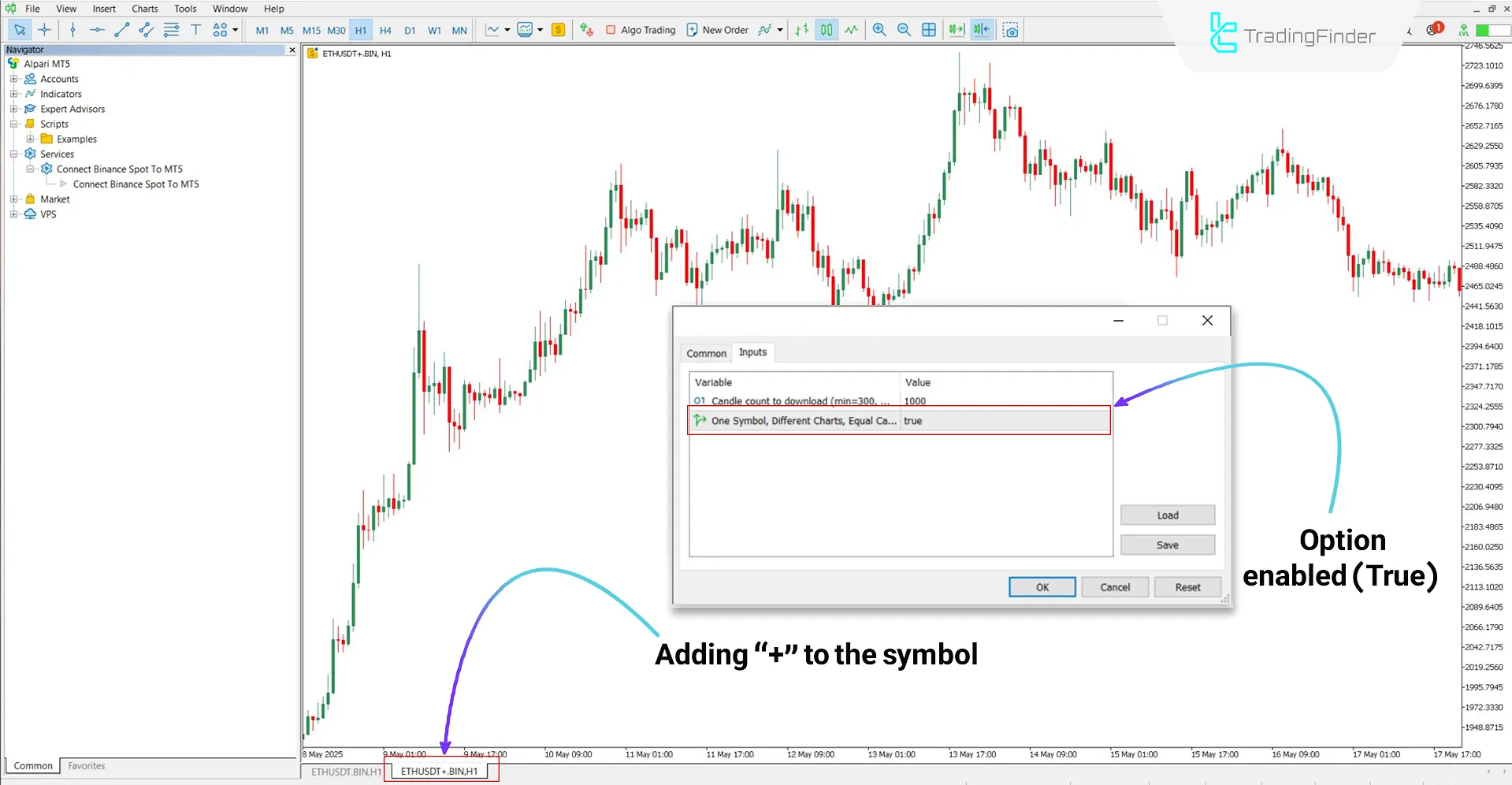Expand the Indicators tree in Navigator
Viewport: 1512px width, 785px height.
(14, 94)
